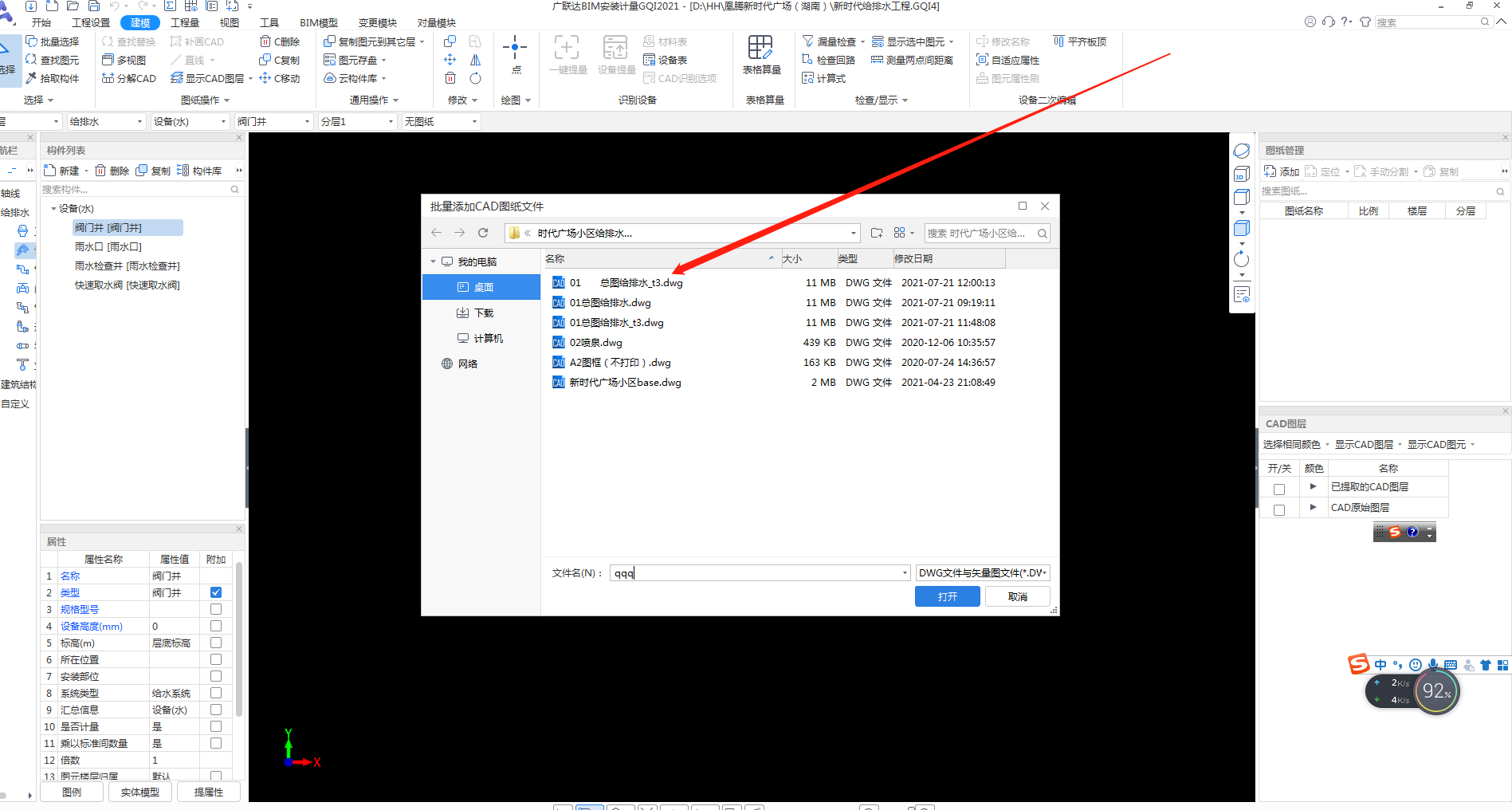Open the 构件库 component library
Image resolution: width=1512 pixels, height=810 pixels.
[x=199, y=171]
